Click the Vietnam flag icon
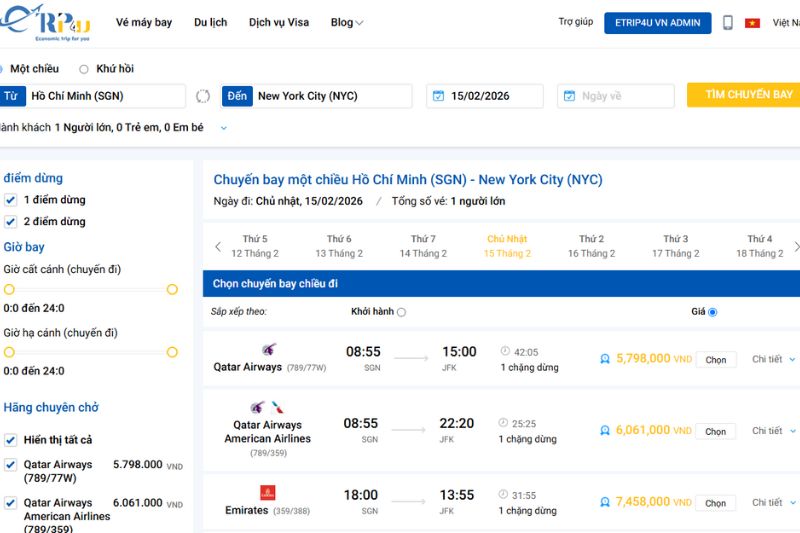The width and height of the screenshot is (800, 533). (x=752, y=23)
